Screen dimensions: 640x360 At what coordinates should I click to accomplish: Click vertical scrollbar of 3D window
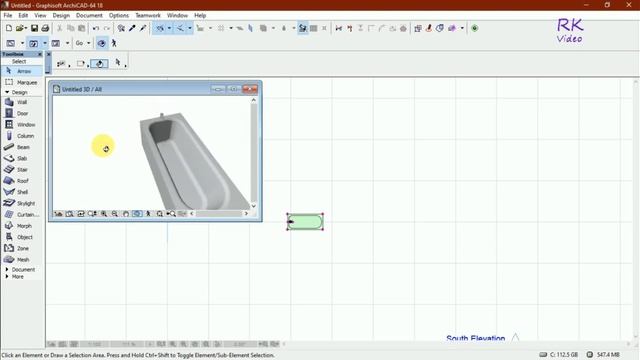pos(253,153)
